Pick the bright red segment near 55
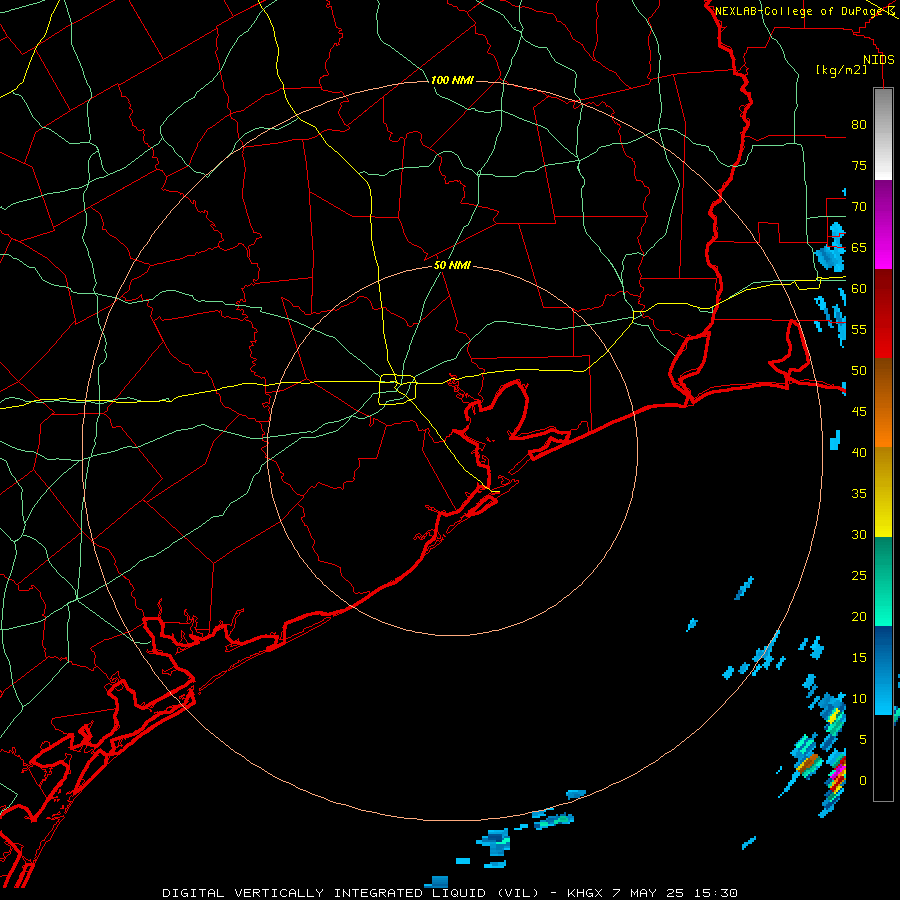 point(883,335)
